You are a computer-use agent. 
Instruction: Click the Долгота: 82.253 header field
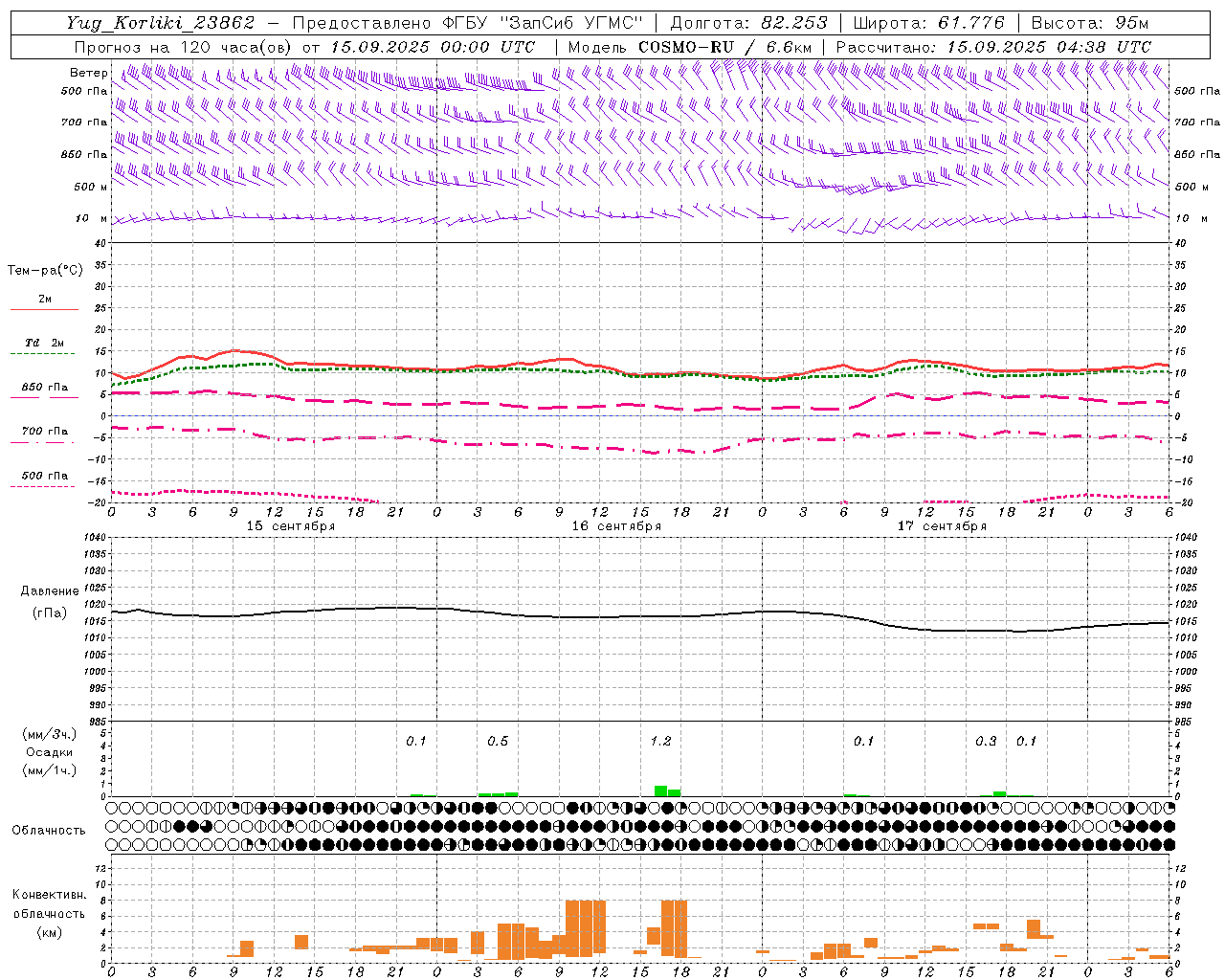(748, 23)
